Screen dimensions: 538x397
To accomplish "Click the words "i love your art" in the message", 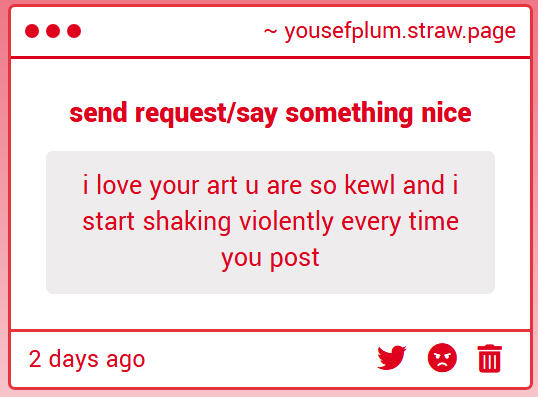I will tap(160, 185).
